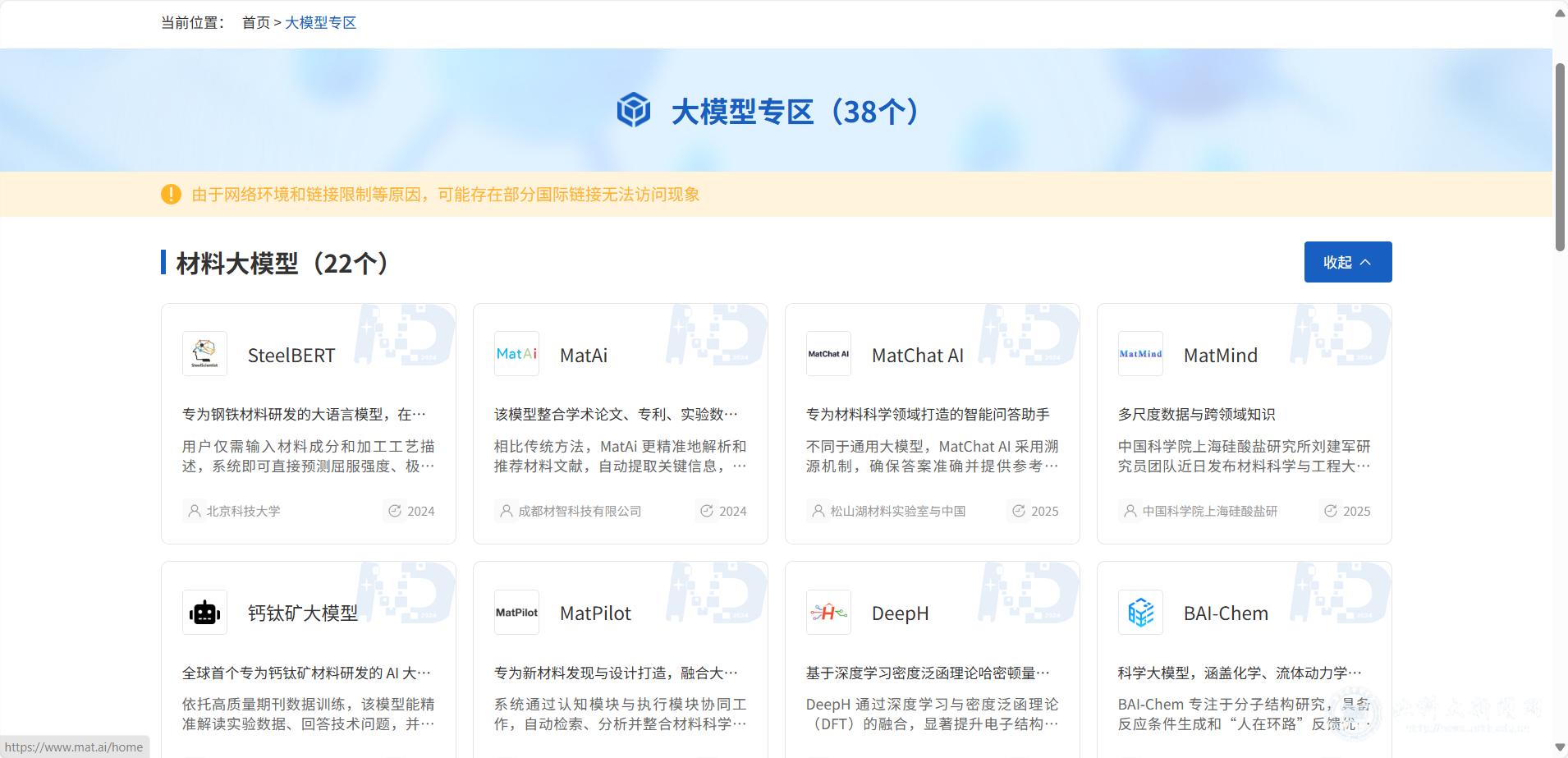Open the BAI-Chem model title

[x=1226, y=613]
